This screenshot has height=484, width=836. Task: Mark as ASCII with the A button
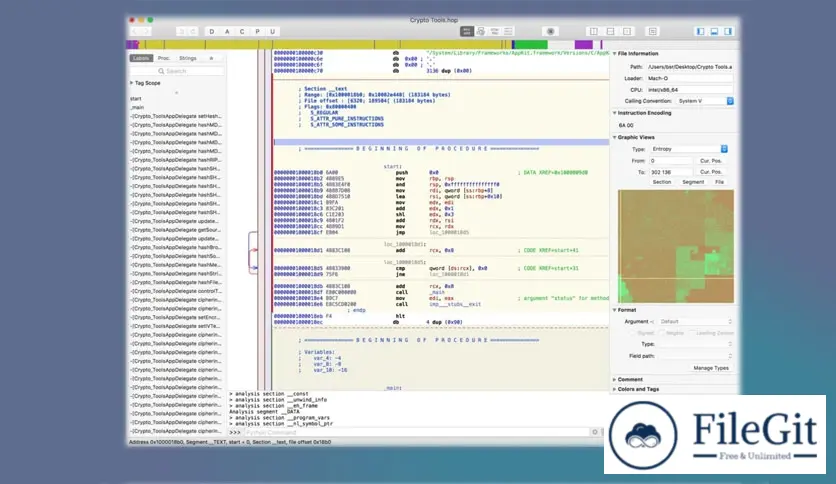click(227, 31)
